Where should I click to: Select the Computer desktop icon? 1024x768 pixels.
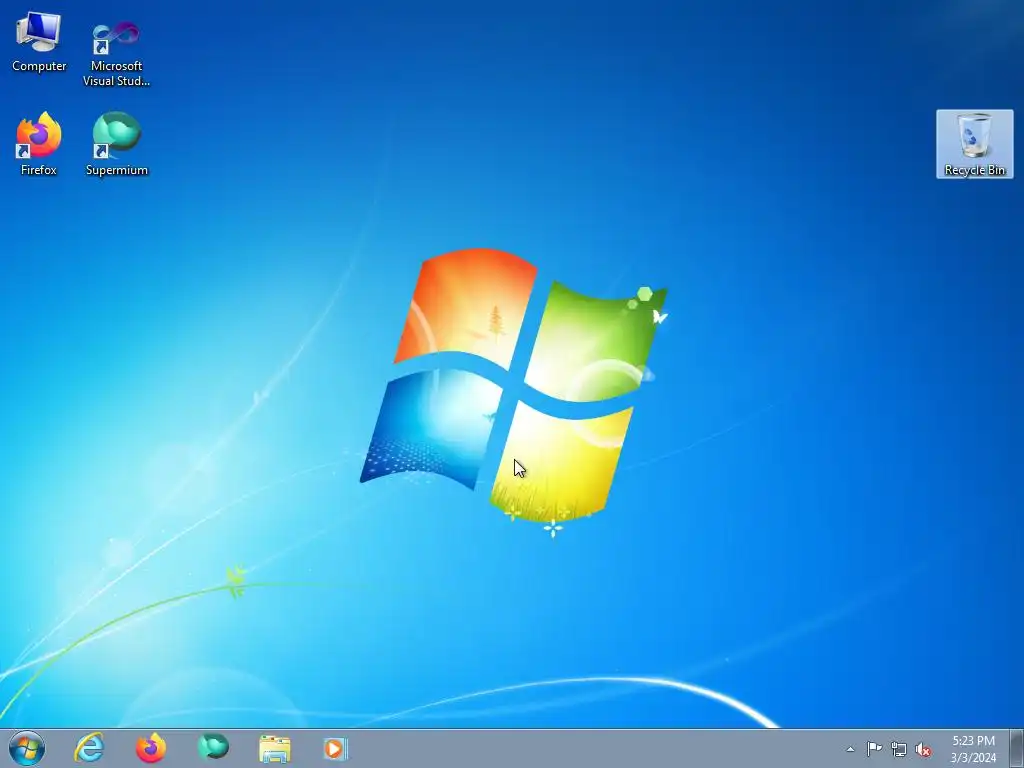[39, 42]
